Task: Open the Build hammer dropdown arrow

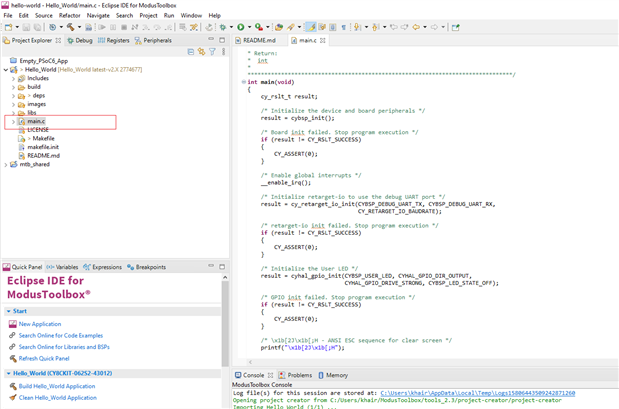Action: point(79,27)
